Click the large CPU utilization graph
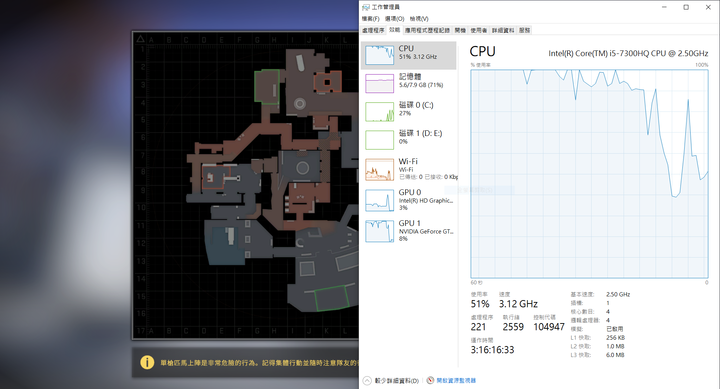Viewport: 720px width, 389px height. pos(589,174)
